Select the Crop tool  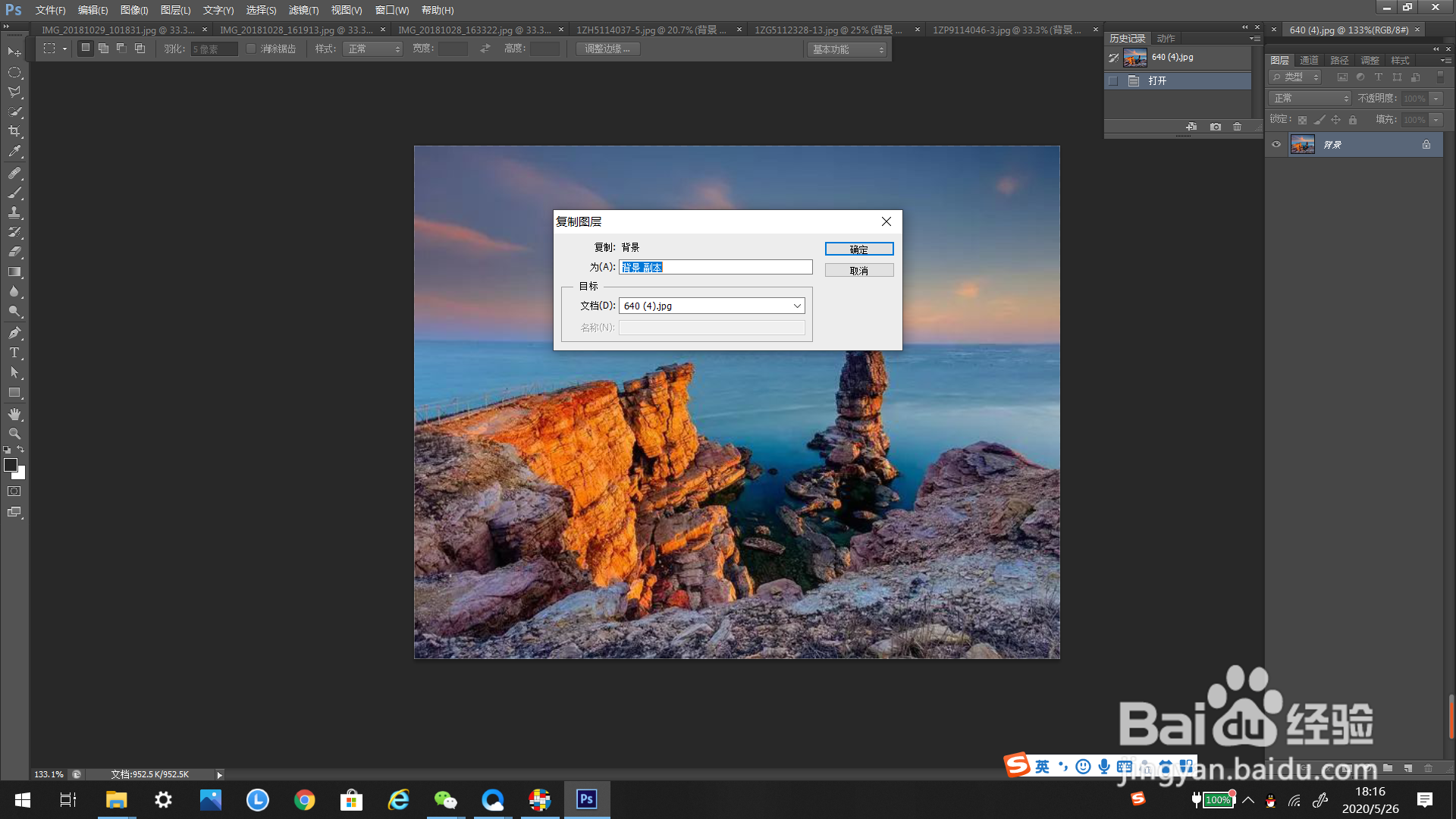tap(14, 131)
